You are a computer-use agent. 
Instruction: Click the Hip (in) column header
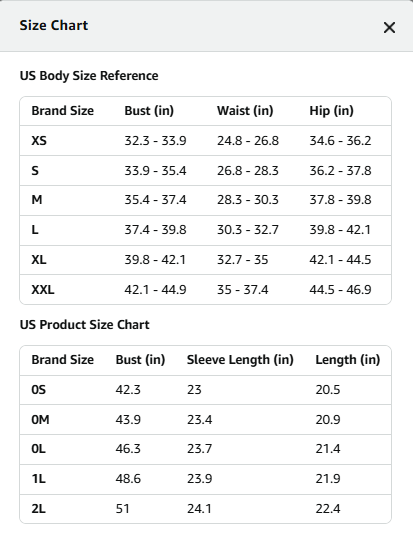tap(331, 111)
